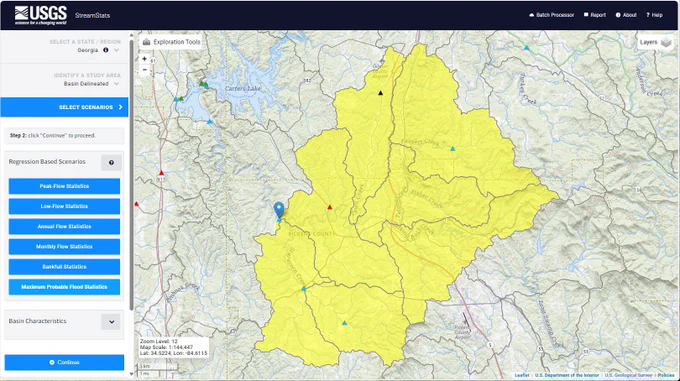Click the red triangle gage on highway 411
The image size is (680, 381).
pos(161,173)
